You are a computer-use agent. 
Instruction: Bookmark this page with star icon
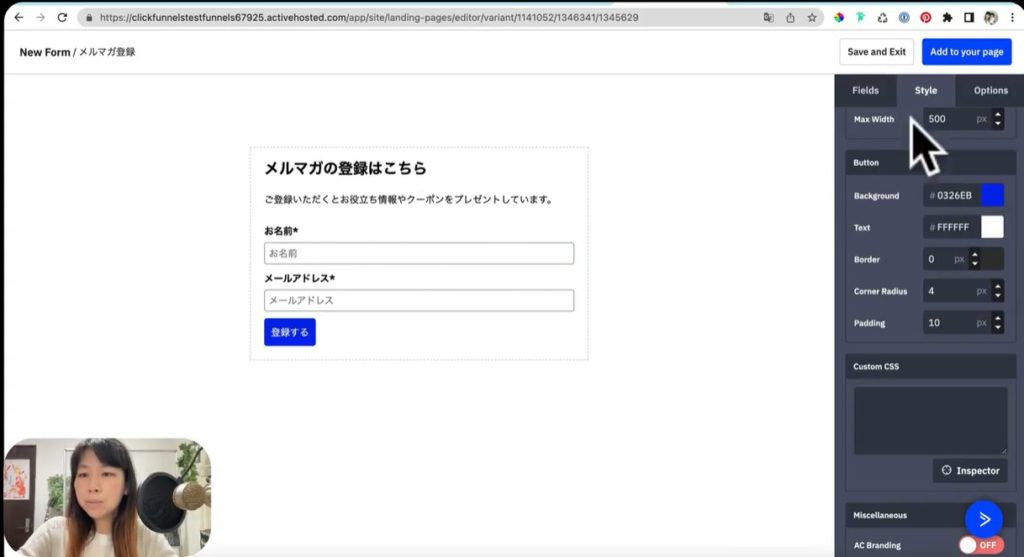(x=812, y=18)
